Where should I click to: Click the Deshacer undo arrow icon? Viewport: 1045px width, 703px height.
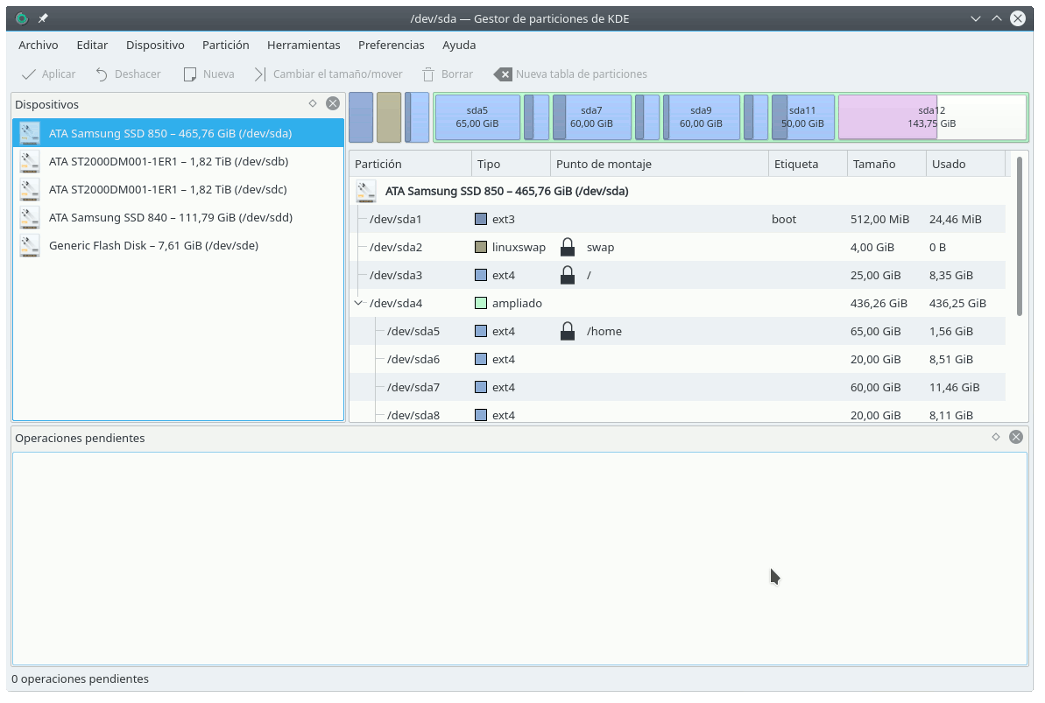[102, 74]
